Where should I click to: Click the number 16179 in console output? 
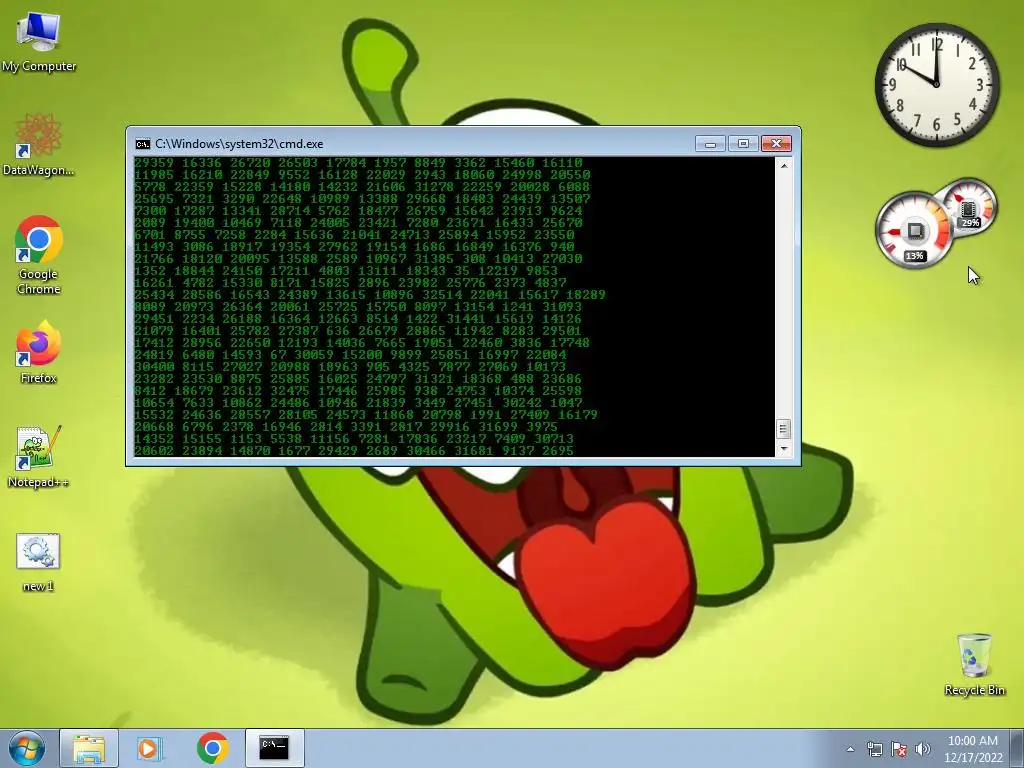(x=578, y=415)
